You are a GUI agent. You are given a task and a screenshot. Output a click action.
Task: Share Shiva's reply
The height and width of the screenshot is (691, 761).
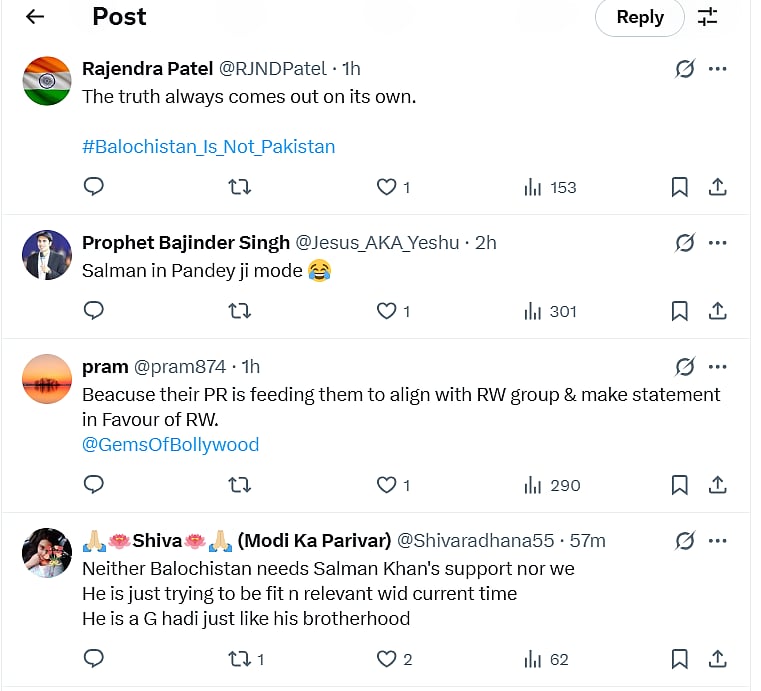pos(717,659)
